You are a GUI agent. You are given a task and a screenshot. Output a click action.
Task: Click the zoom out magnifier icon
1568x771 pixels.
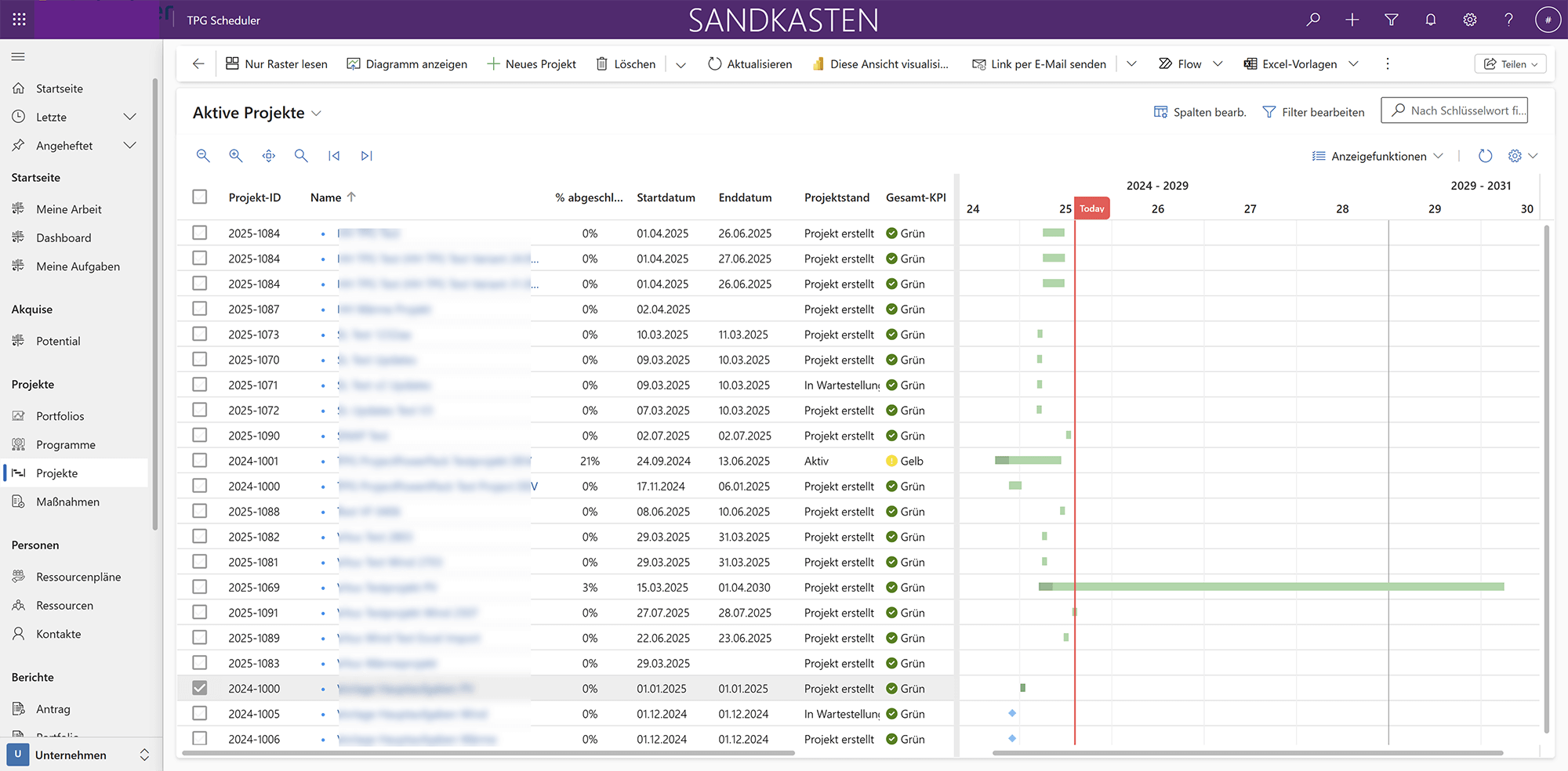pyautogui.click(x=203, y=156)
